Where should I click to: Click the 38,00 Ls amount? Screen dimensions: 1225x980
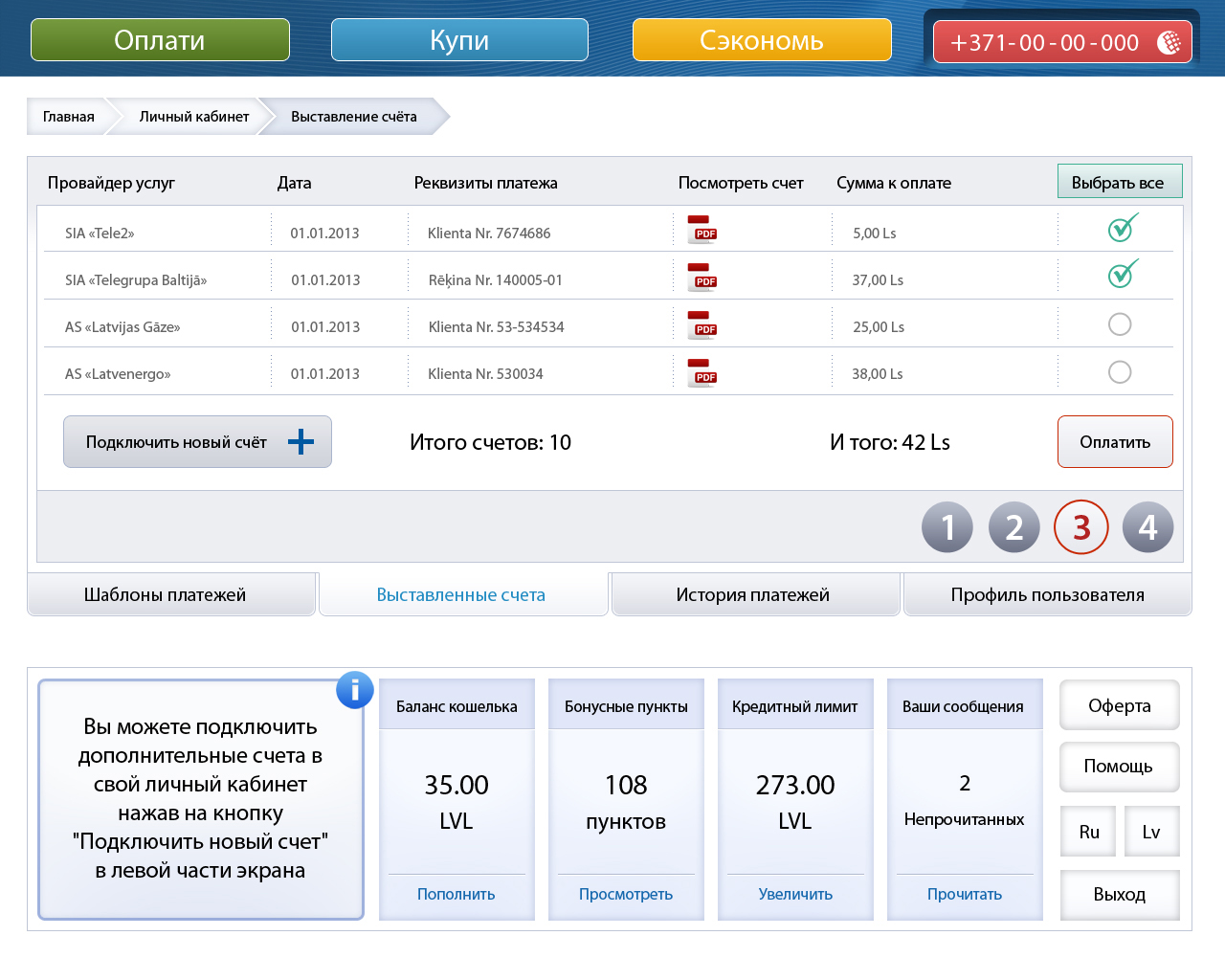click(x=878, y=374)
